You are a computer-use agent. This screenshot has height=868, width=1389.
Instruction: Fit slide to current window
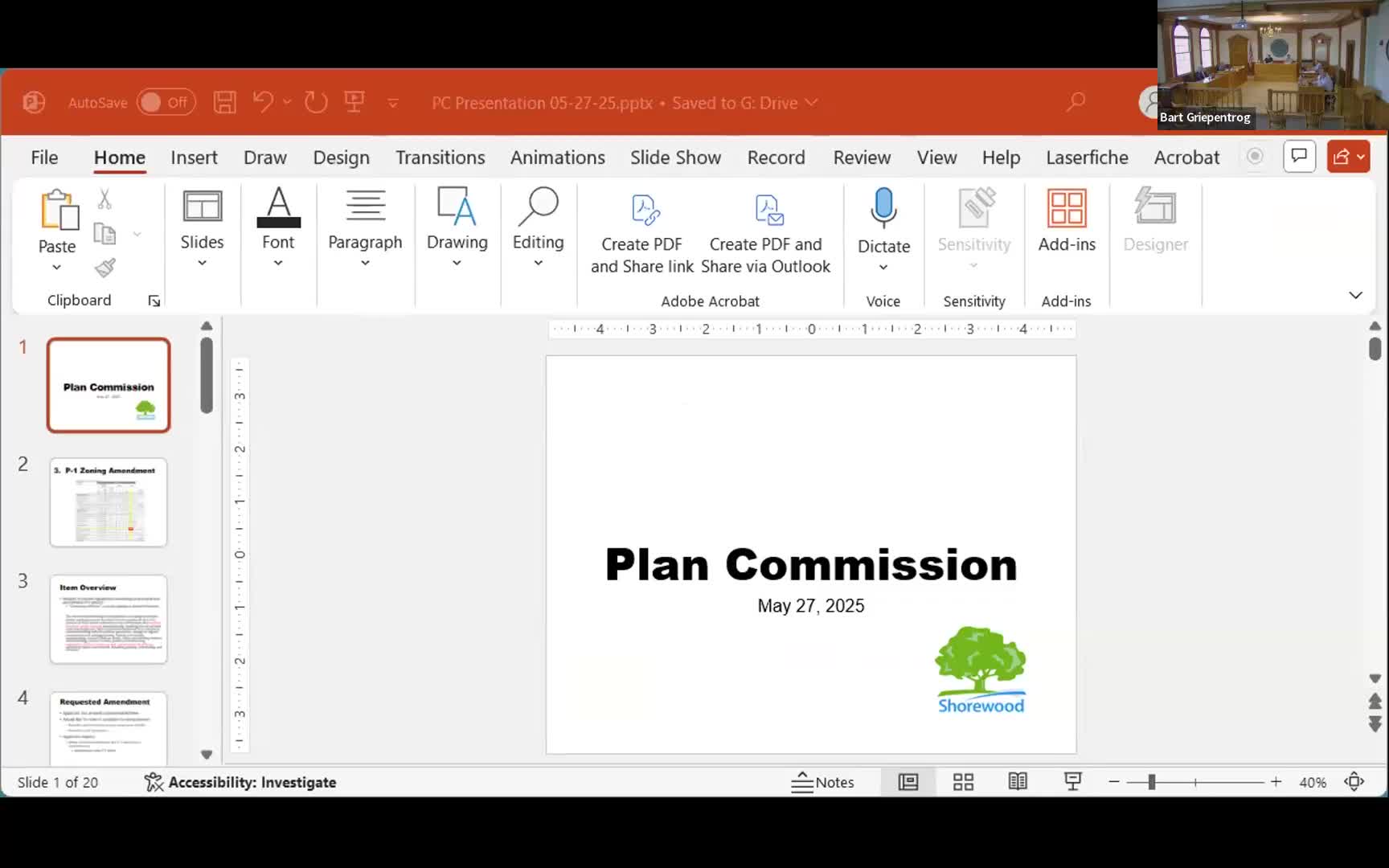click(x=1354, y=782)
